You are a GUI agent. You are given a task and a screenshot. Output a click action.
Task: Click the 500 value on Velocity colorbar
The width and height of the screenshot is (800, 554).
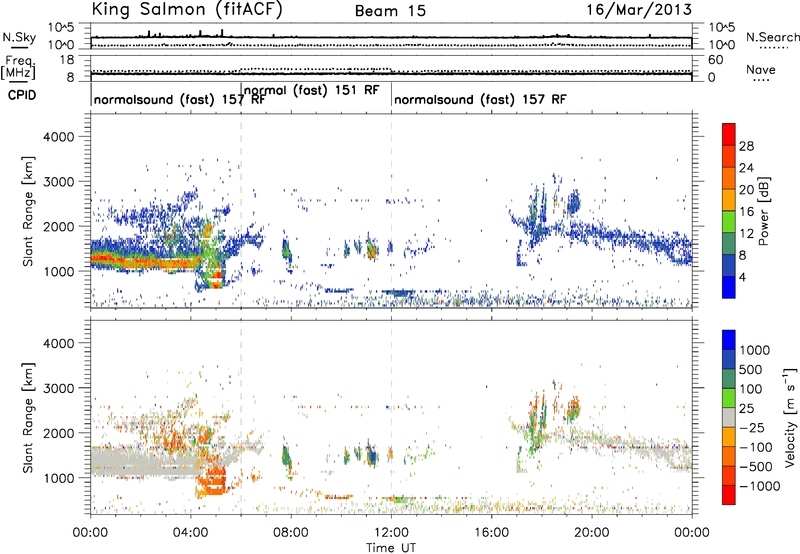click(753, 369)
